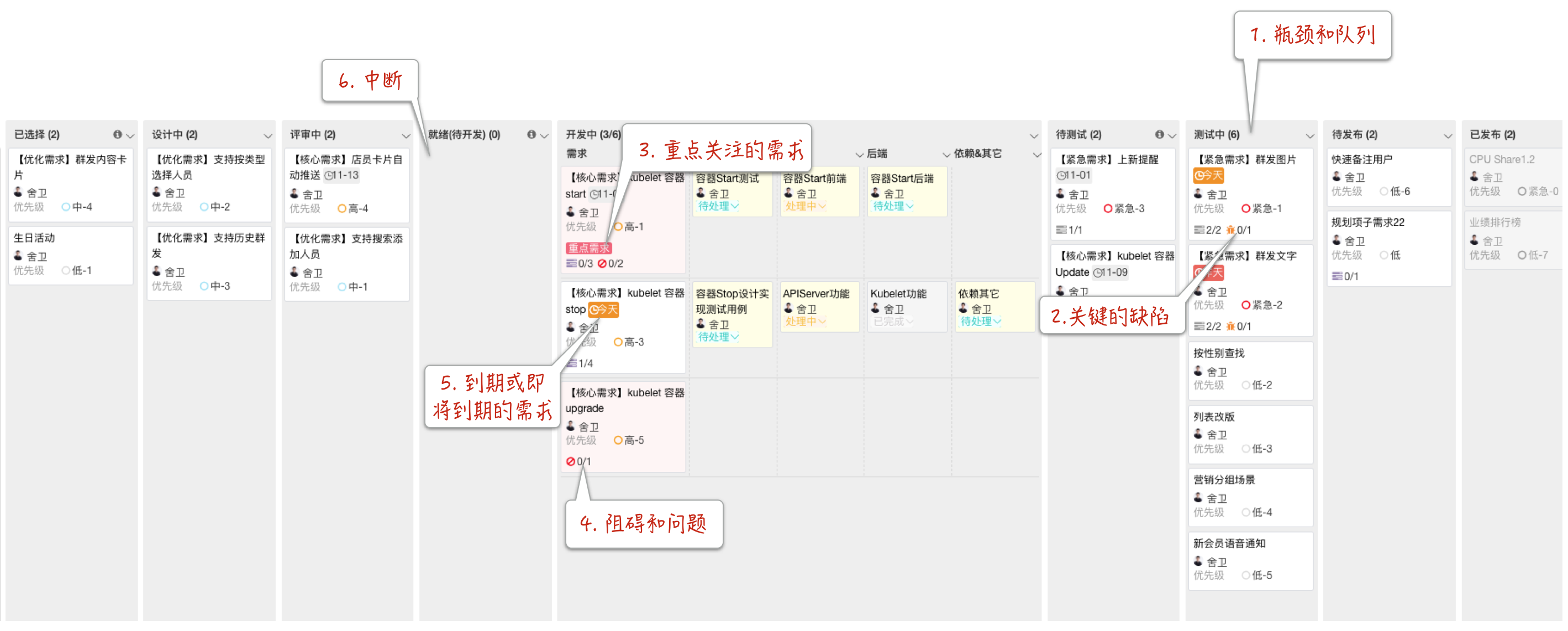The height and width of the screenshot is (631, 1568).
Task: Select 中-4 priority circle on 群发内容卡片 card
Action: [66, 207]
